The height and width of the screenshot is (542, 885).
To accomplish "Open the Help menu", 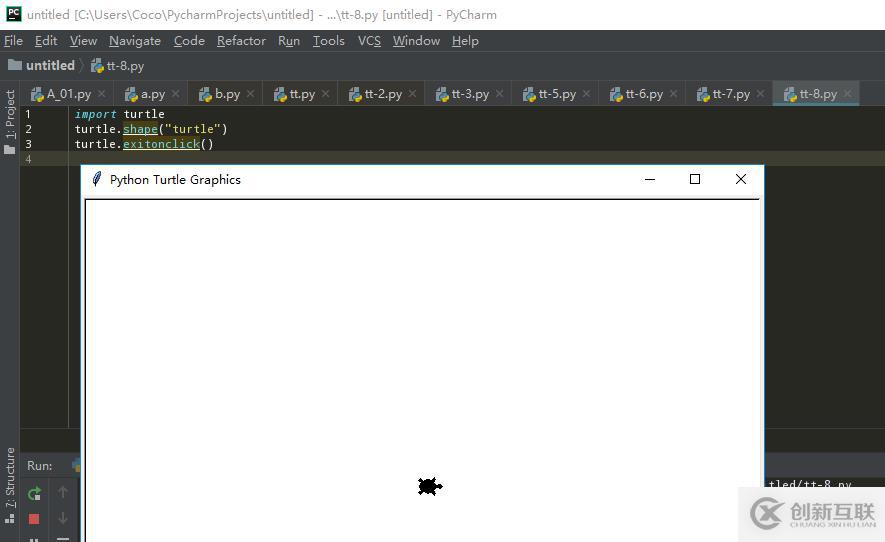I will click(x=465, y=41).
